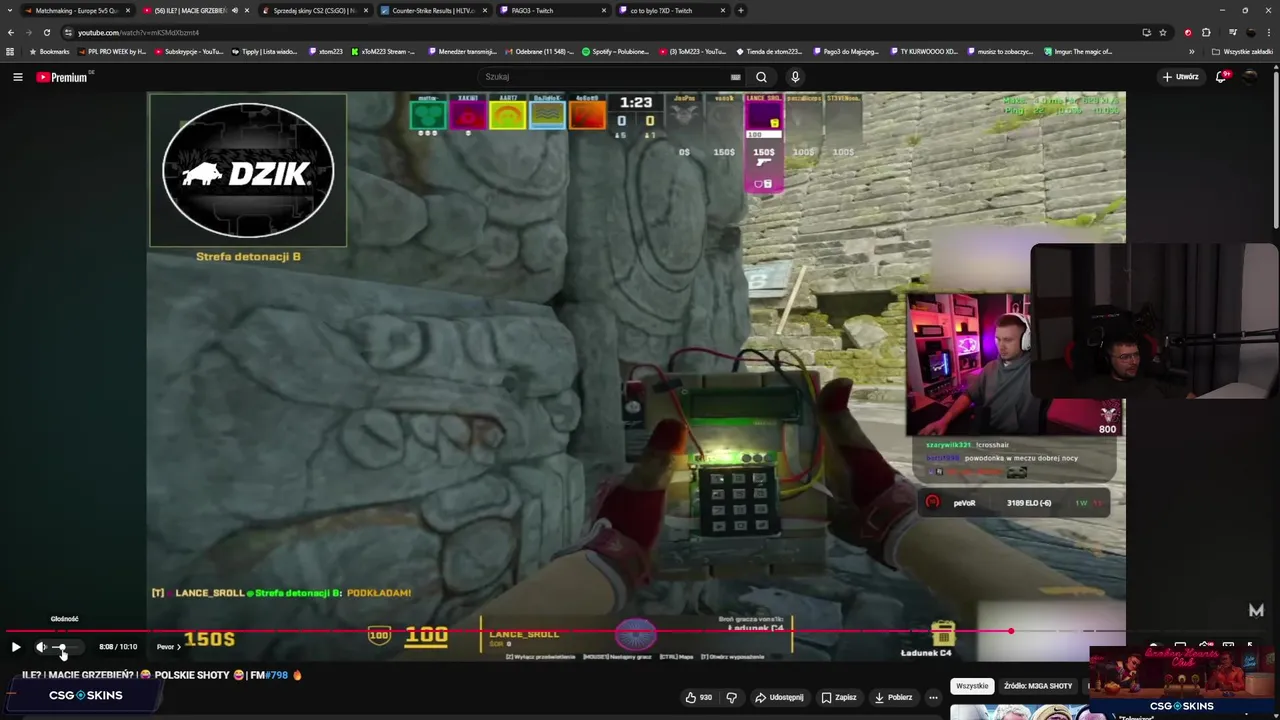The width and height of the screenshot is (1280, 720).
Task: Open the YouTube guide hamburger menu
Action: (x=17, y=77)
